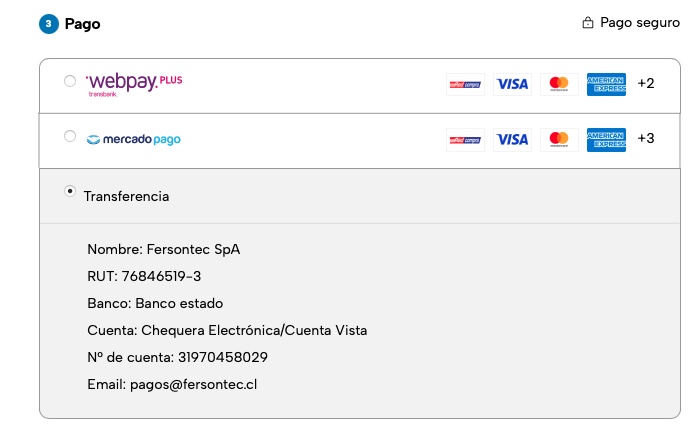
Task: Click the Visa icon in Mercado Pago row
Action: point(512,139)
